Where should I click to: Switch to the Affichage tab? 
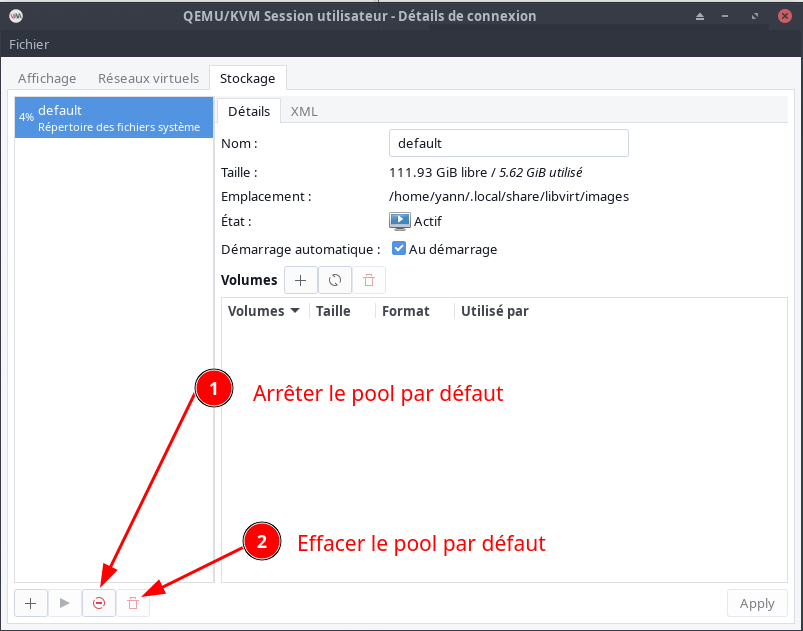(x=47, y=78)
